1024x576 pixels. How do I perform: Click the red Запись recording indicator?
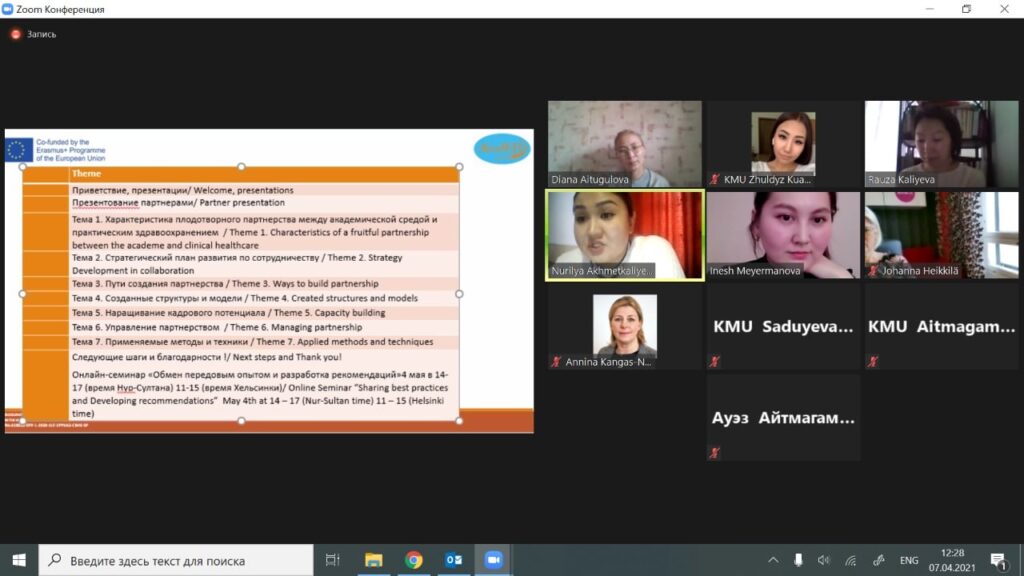(x=16, y=34)
